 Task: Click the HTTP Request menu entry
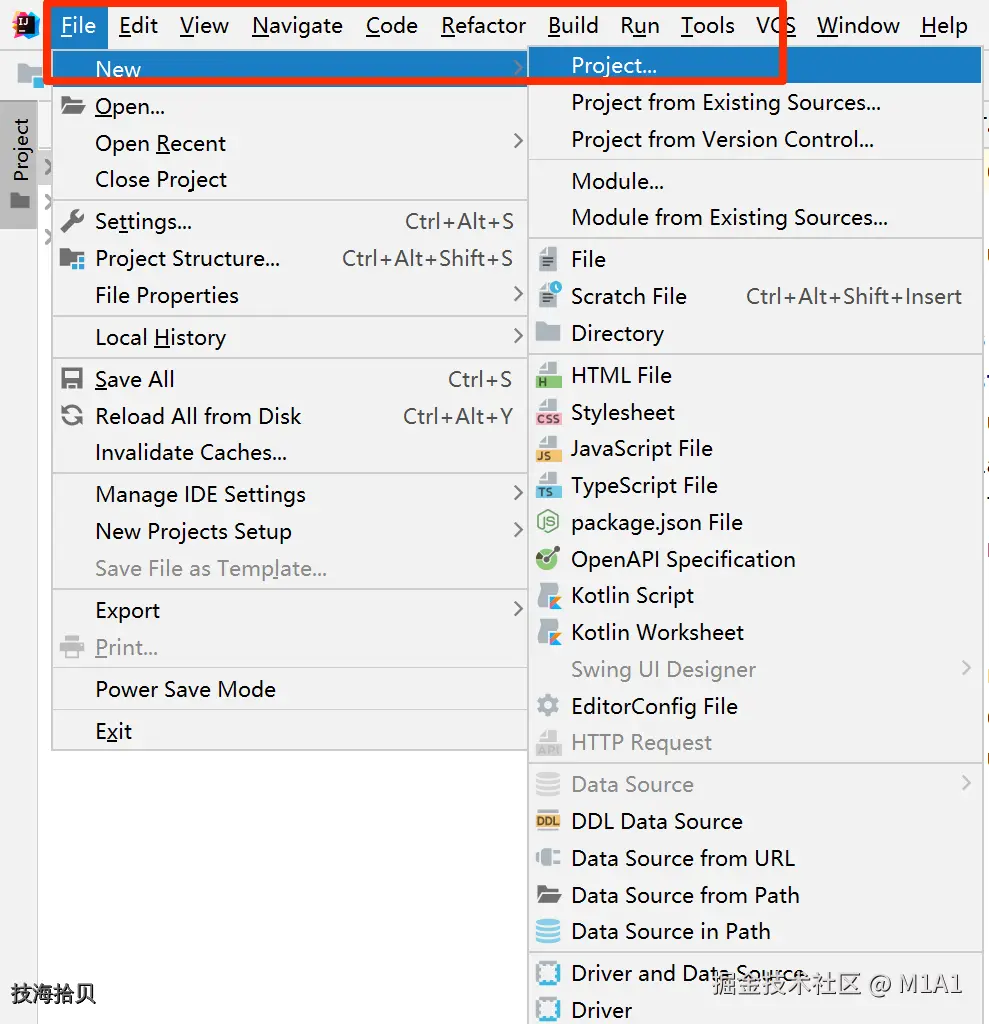(755, 743)
